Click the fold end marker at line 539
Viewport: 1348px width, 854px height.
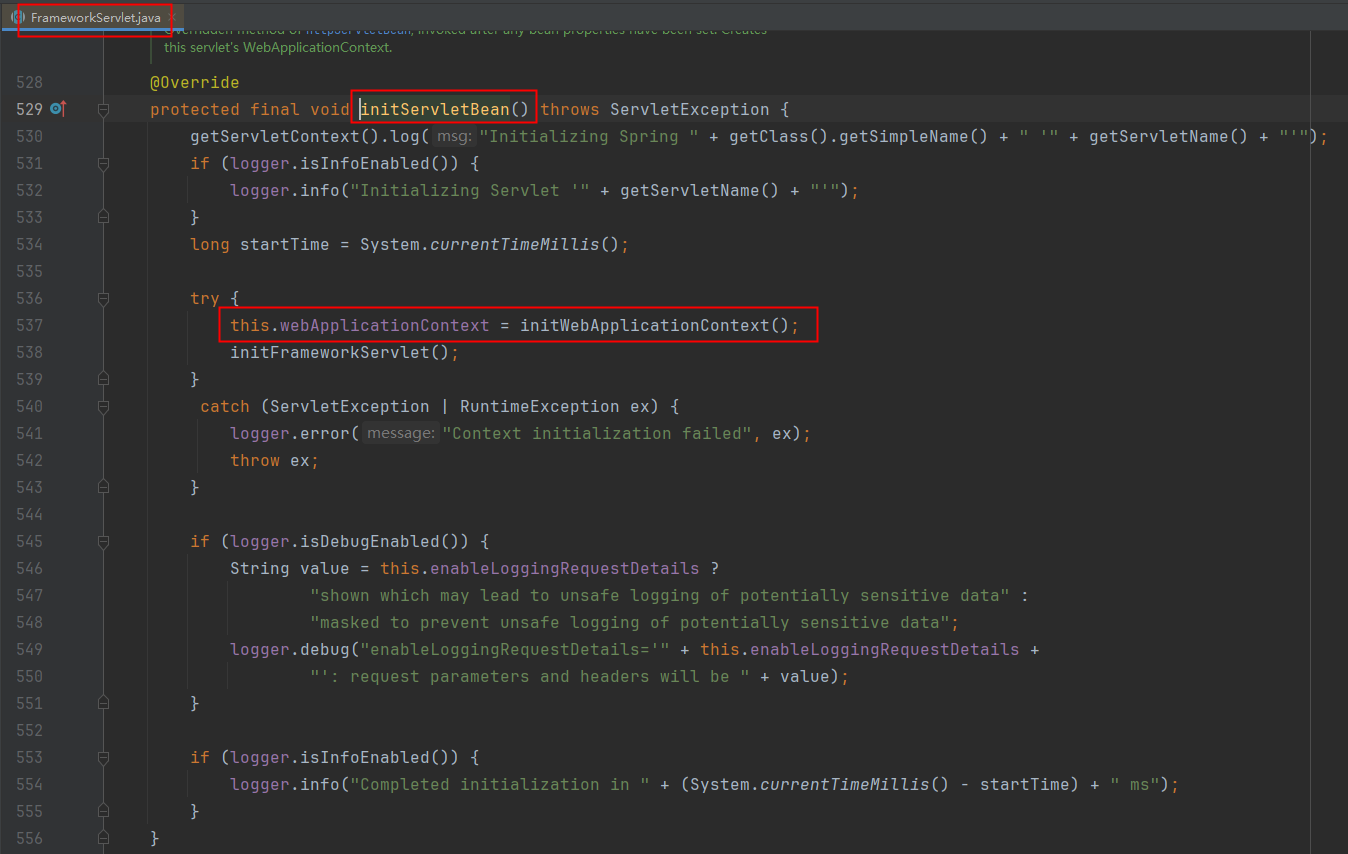coord(103,379)
